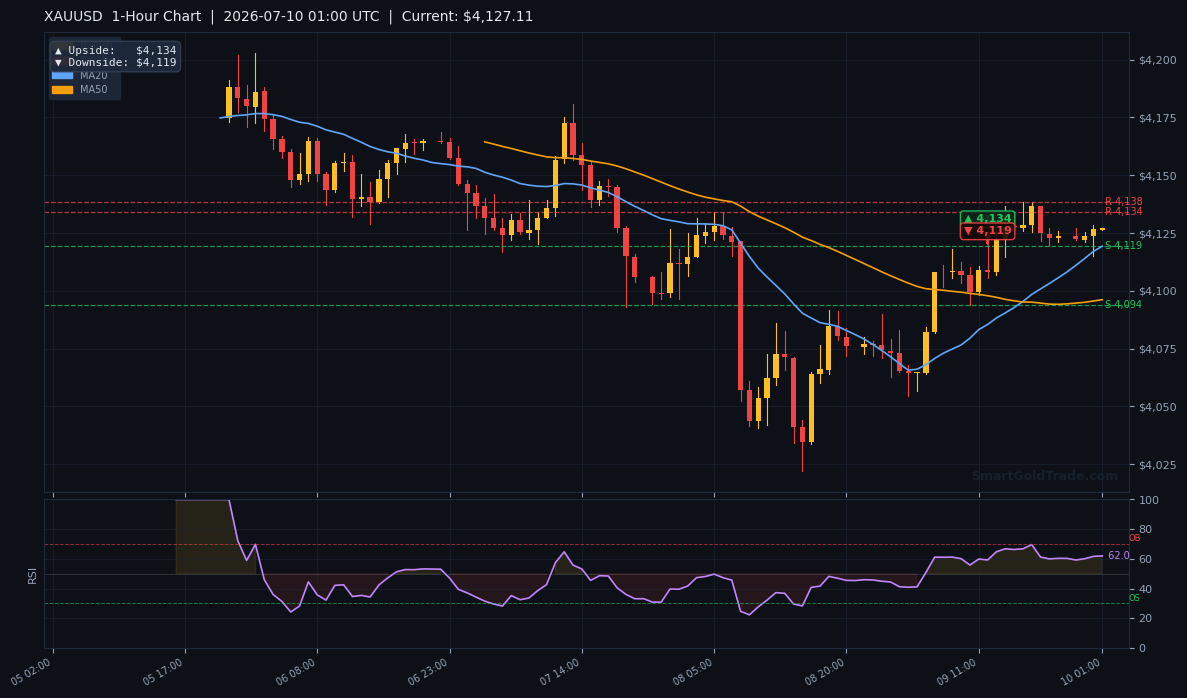Screen dimensions: 1187x698
Task: Click the red 4,119 downside price tag
Action: pos(987,231)
